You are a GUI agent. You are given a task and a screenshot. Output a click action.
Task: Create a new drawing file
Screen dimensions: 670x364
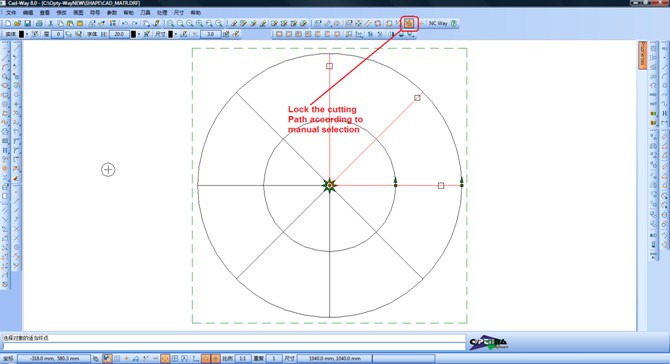[8, 23]
